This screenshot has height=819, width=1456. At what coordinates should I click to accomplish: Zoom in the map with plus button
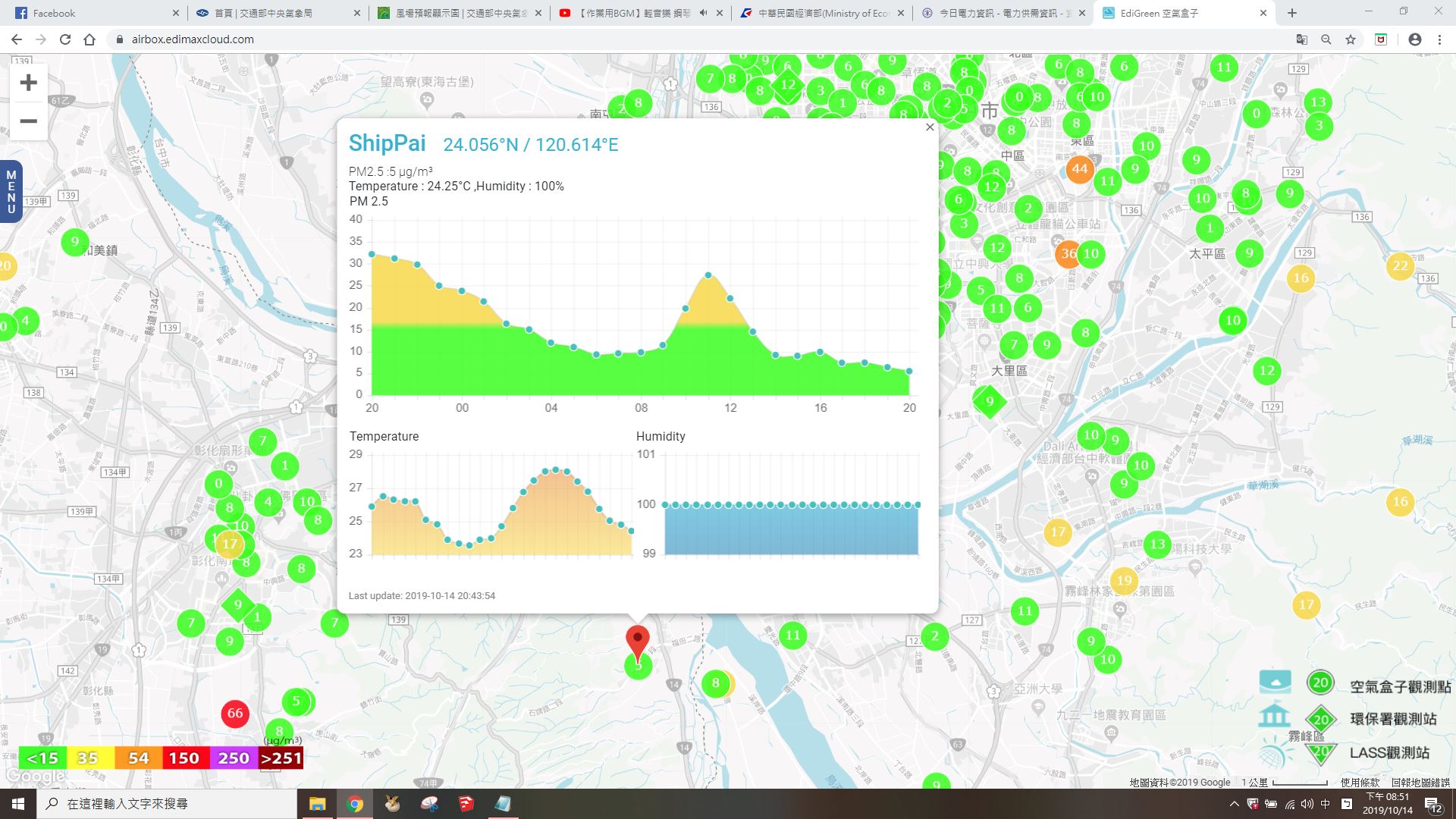click(x=28, y=83)
